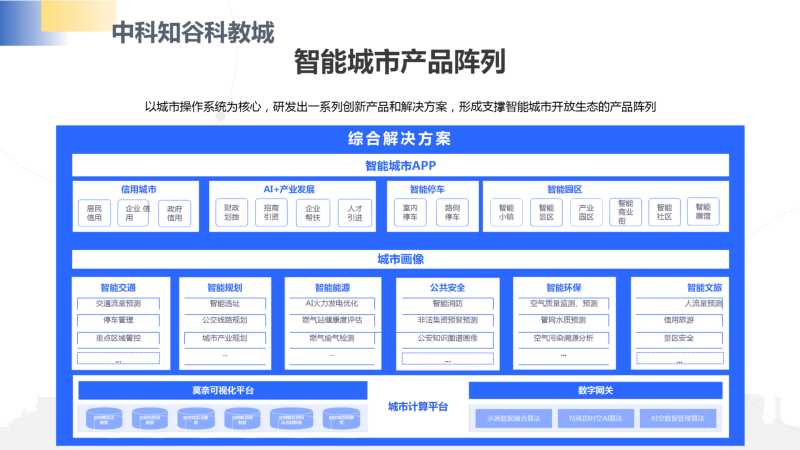Select the 人流量预测 row

click(680, 304)
